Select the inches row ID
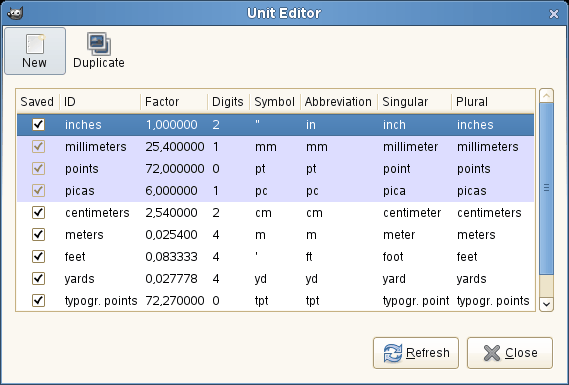569x385 pixels. pos(83,125)
